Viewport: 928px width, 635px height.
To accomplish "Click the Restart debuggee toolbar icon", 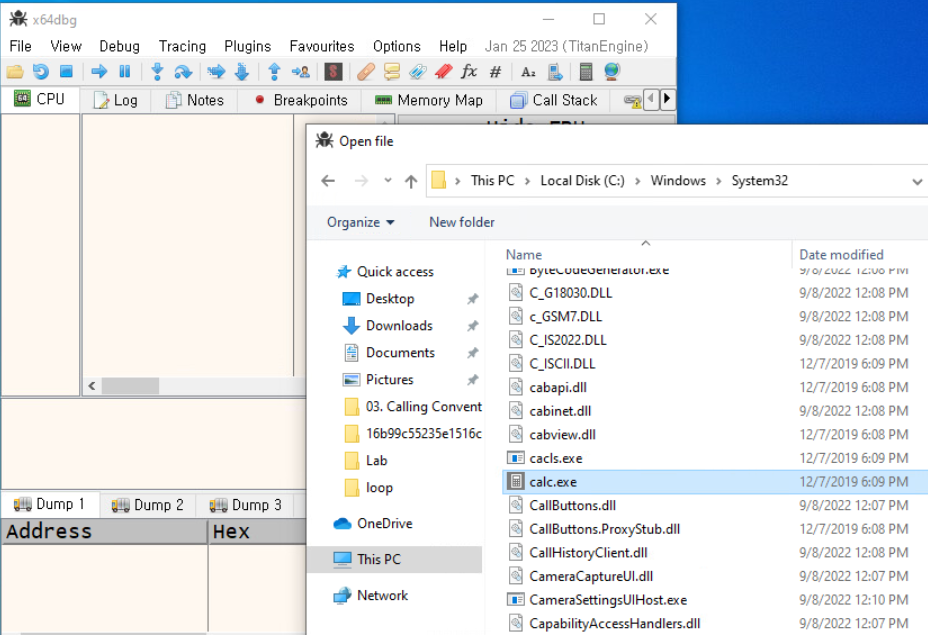I will (x=40, y=72).
